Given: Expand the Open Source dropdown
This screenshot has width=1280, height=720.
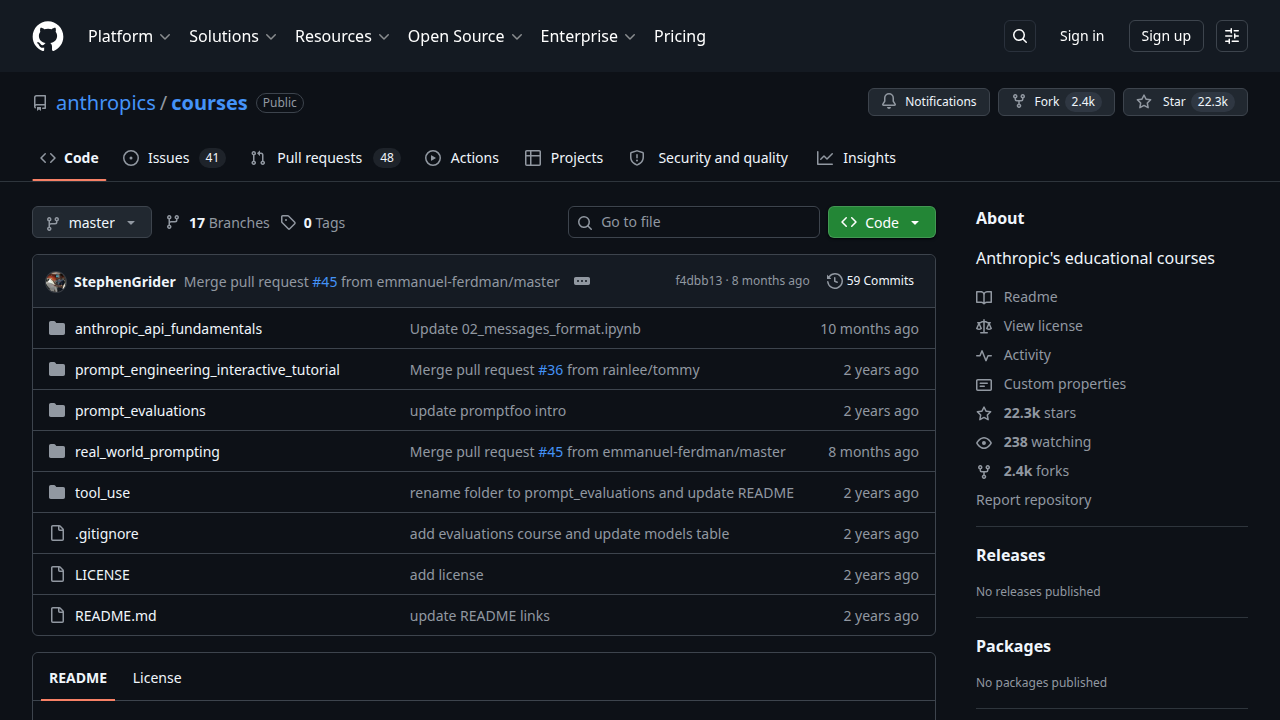Looking at the screenshot, I should pyautogui.click(x=465, y=36).
